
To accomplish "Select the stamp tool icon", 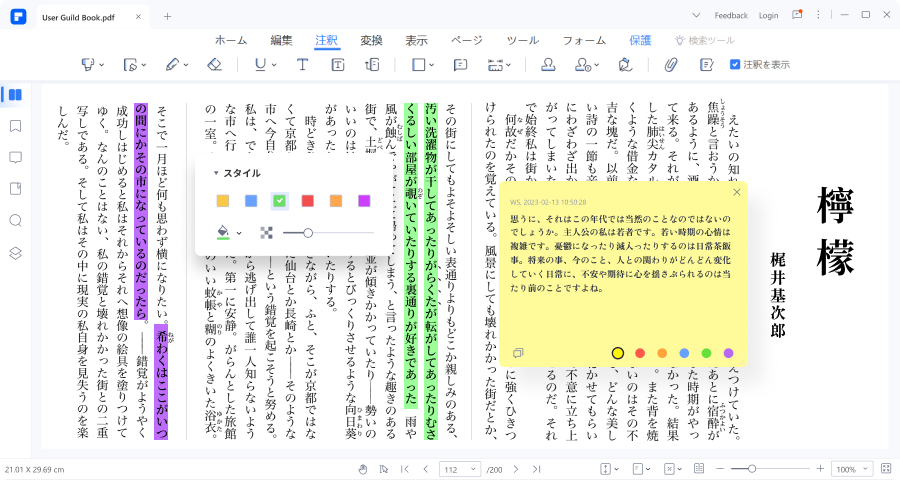I will [548, 65].
